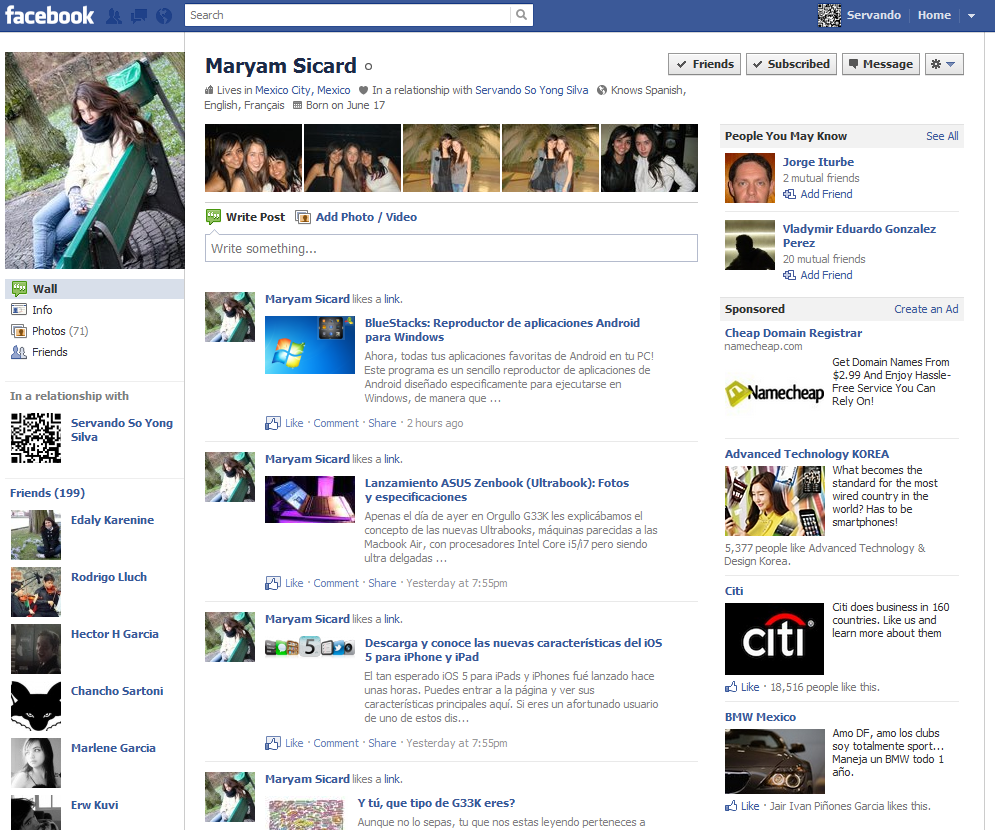The width and height of the screenshot is (995, 830).
Task: Click Share on BlueStacks post
Action: pos(382,423)
